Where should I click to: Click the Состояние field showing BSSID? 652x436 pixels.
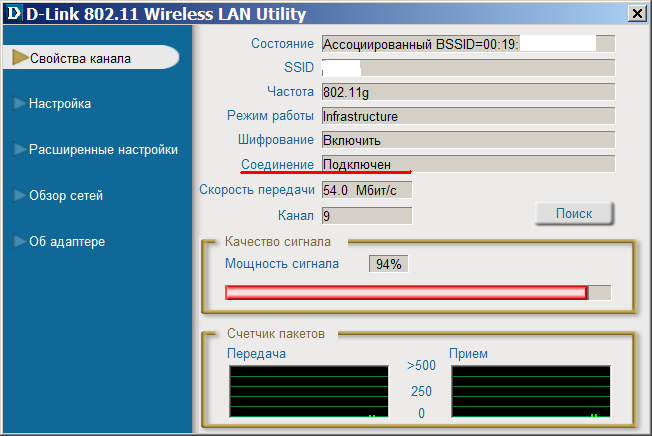pyautogui.click(x=468, y=44)
